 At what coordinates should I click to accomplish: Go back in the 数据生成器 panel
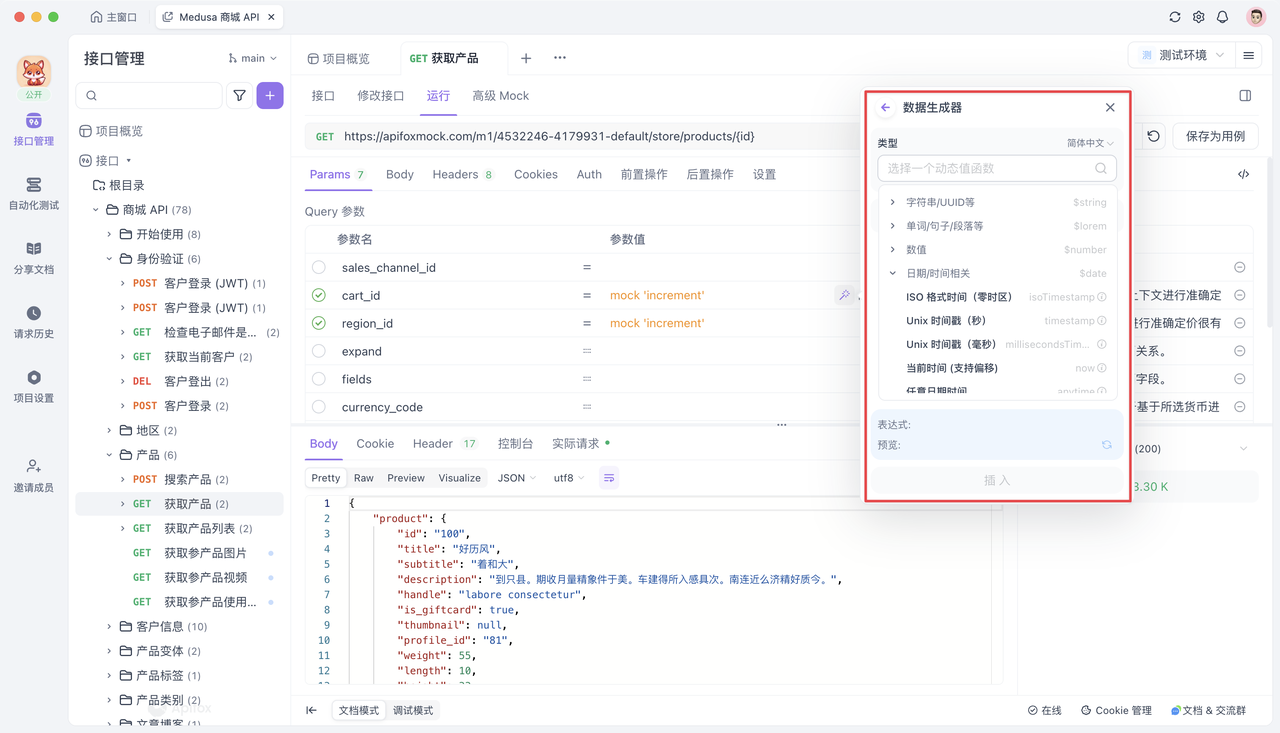[885, 107]
